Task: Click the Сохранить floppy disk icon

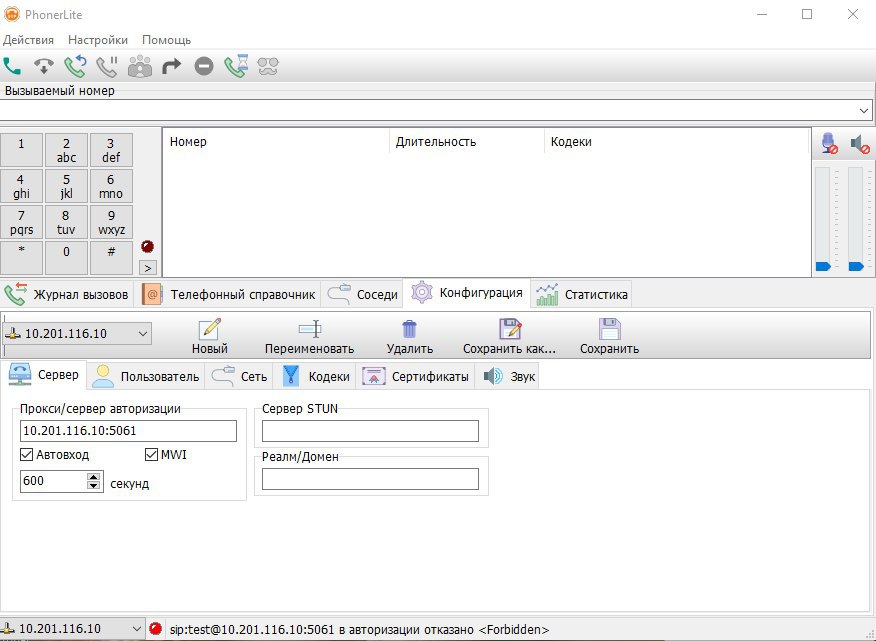Action: [x=610, y=329]
